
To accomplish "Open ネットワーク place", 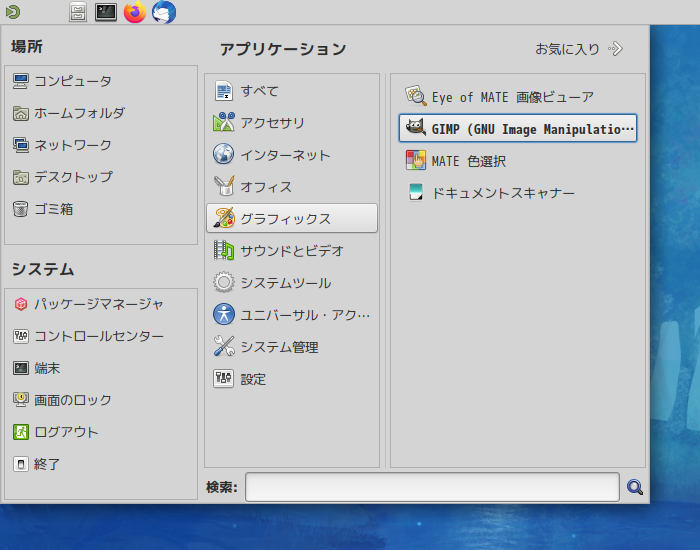I will [x=62, y=145].
